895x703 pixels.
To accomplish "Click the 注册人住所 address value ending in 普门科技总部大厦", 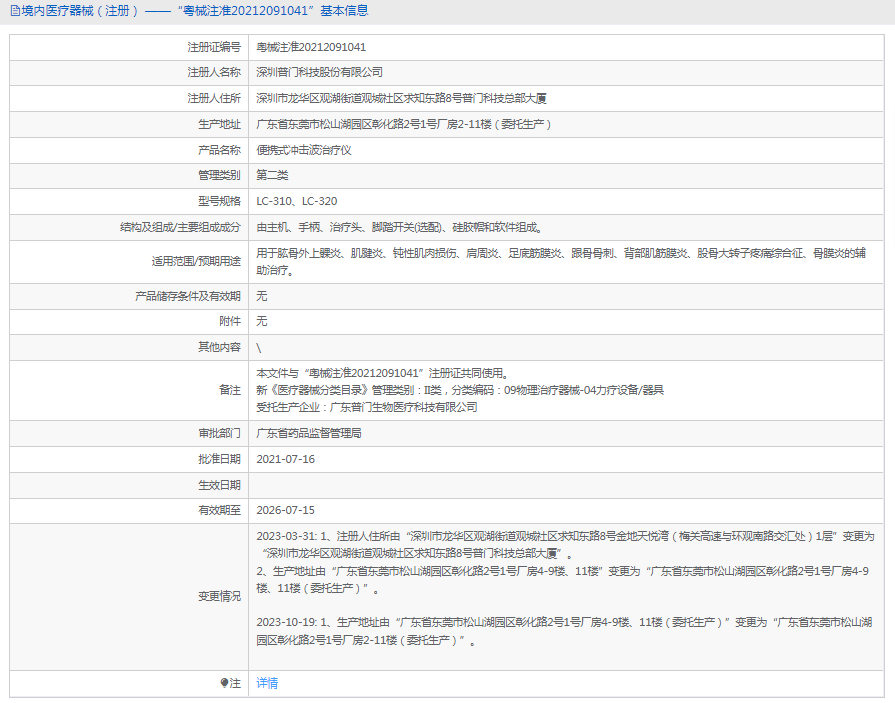I will tap(401, 98).
